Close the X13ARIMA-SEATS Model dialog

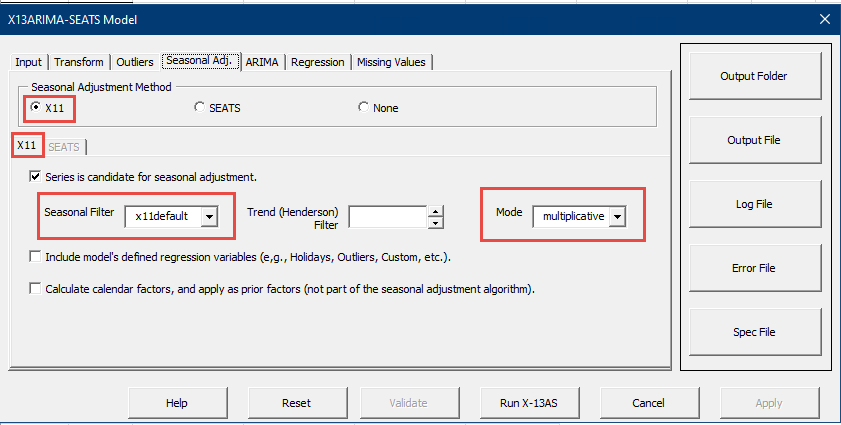coord(825,19)
